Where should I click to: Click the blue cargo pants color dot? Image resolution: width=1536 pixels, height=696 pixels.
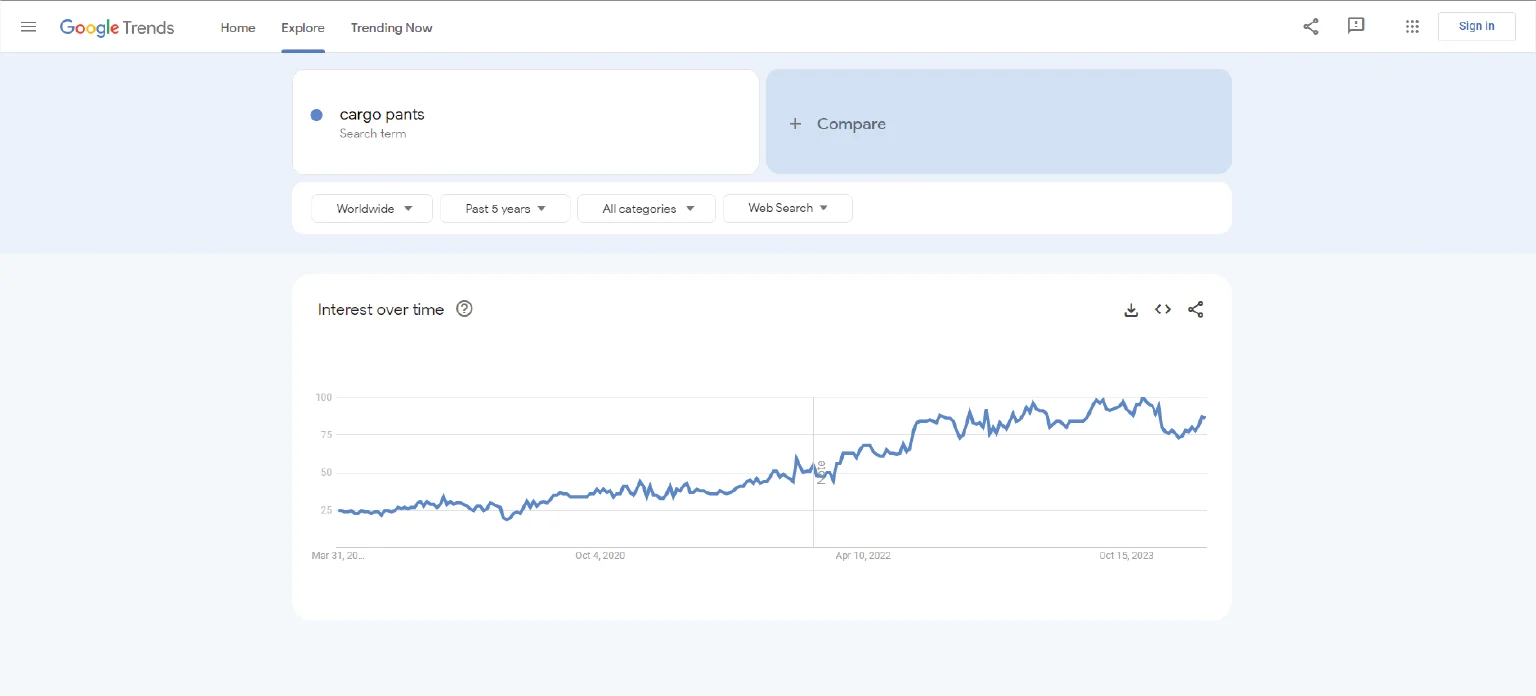[317, 115]
